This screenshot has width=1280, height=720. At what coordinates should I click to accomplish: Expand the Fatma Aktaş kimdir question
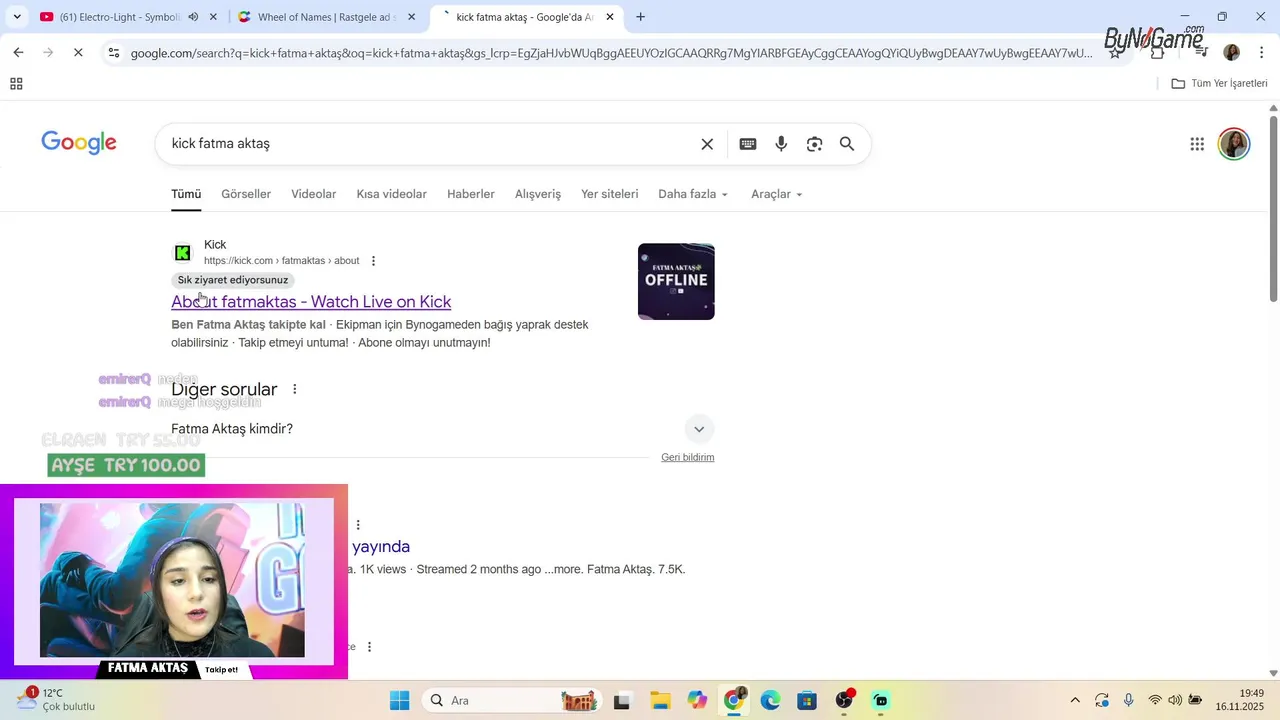tap(442, 429)
